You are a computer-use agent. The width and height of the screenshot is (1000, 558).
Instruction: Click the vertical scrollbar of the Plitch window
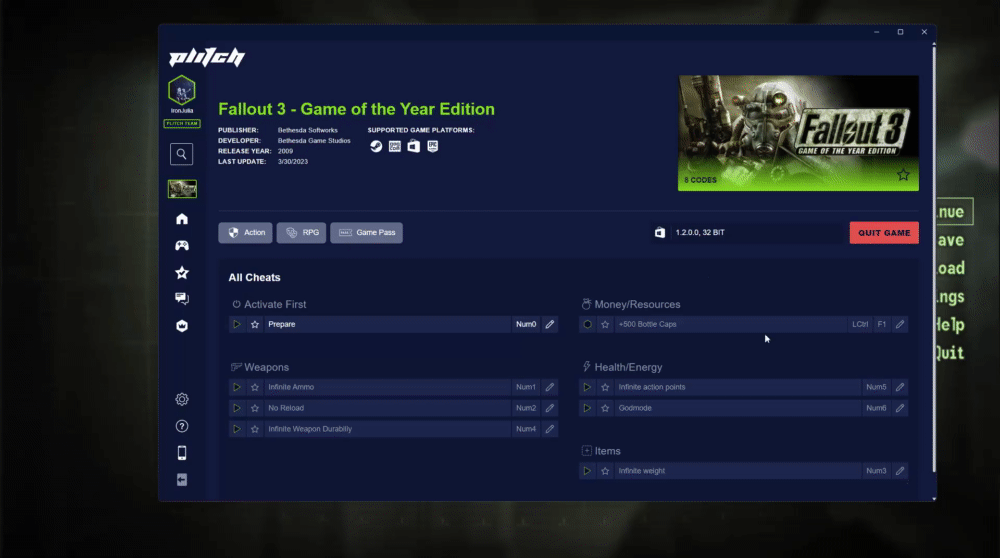click(x=934, y=258)
